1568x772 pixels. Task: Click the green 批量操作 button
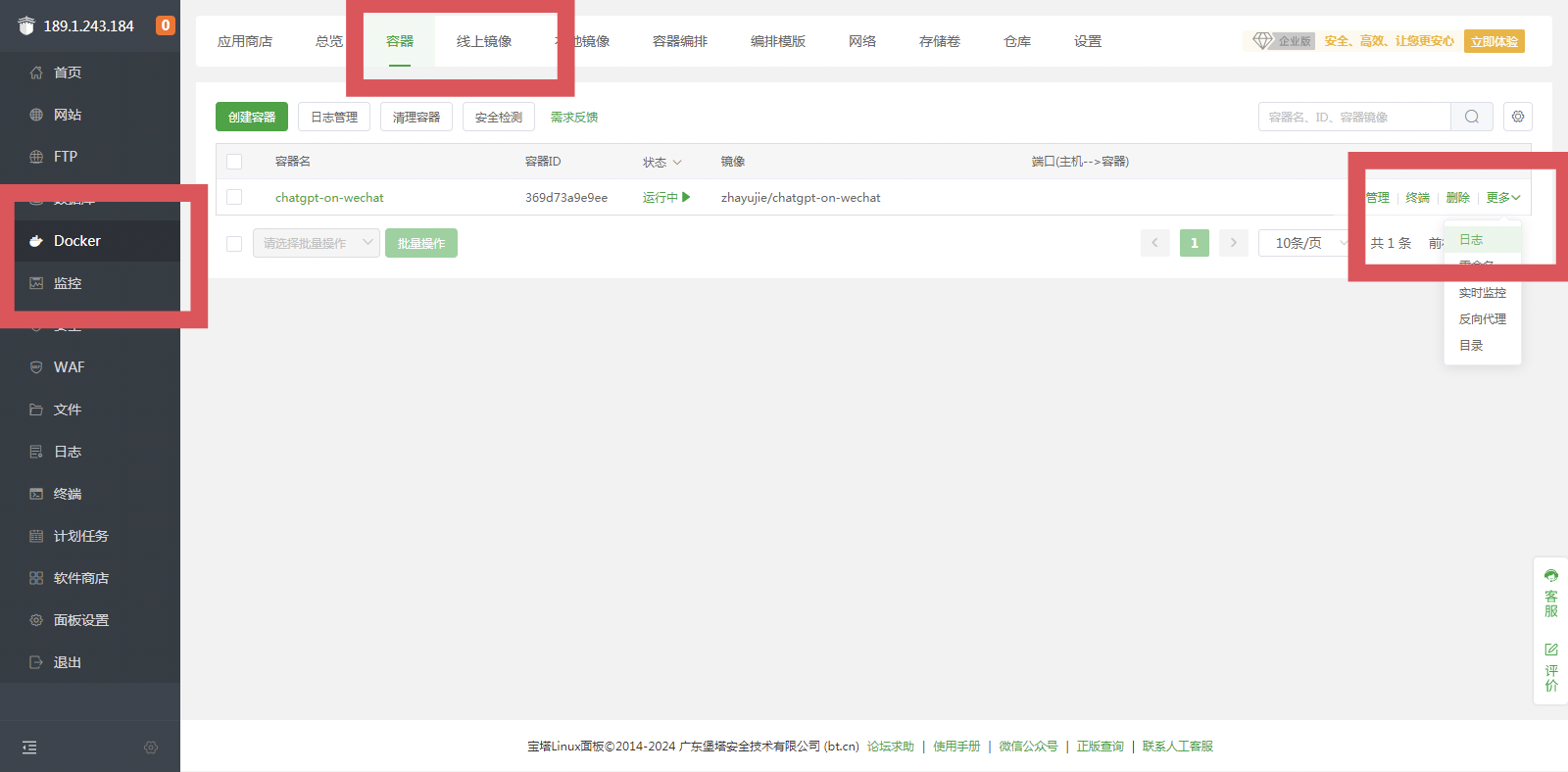tap(421, 243)
